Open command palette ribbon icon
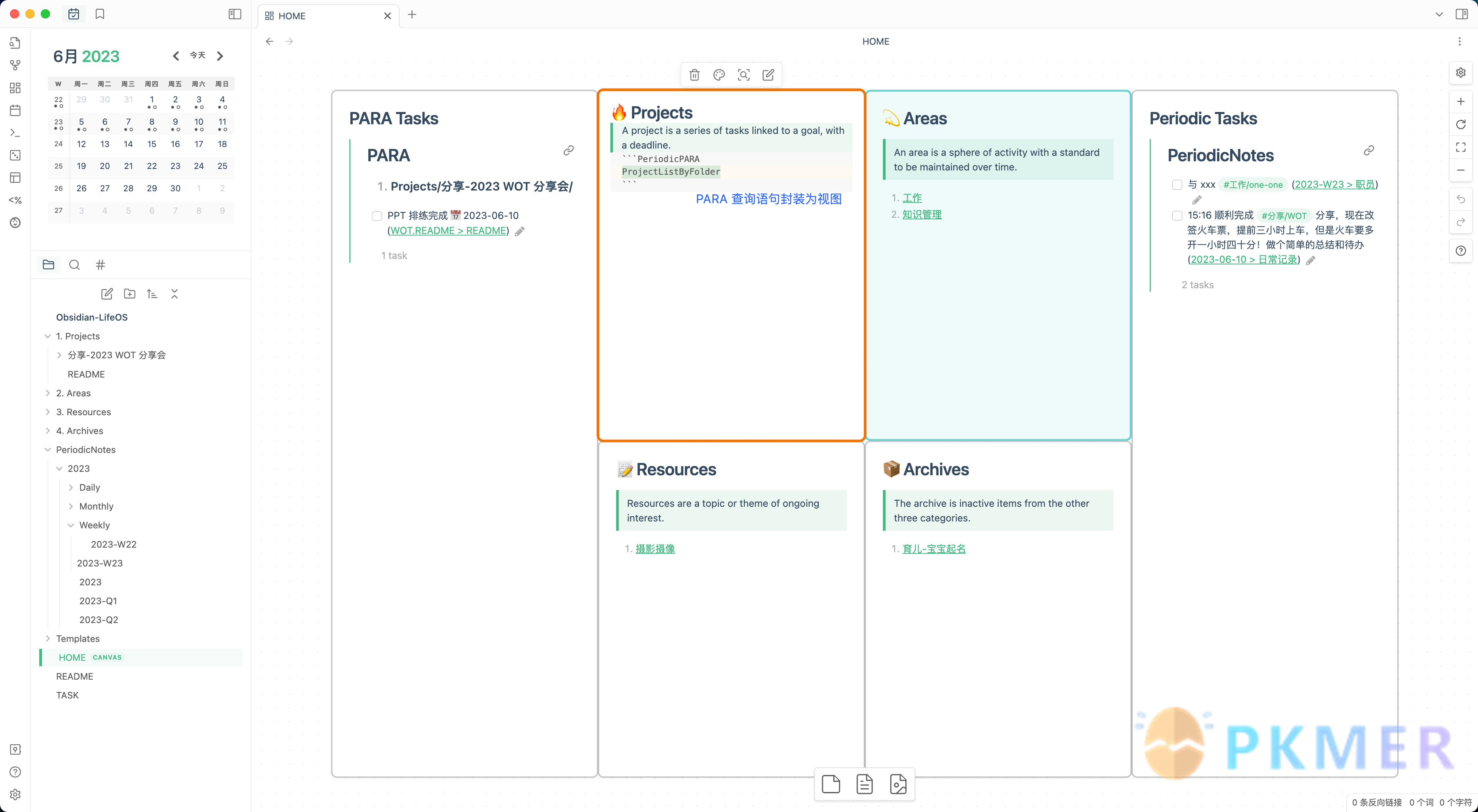This screenshot has height=812, width=1478. tap(15, 132)
